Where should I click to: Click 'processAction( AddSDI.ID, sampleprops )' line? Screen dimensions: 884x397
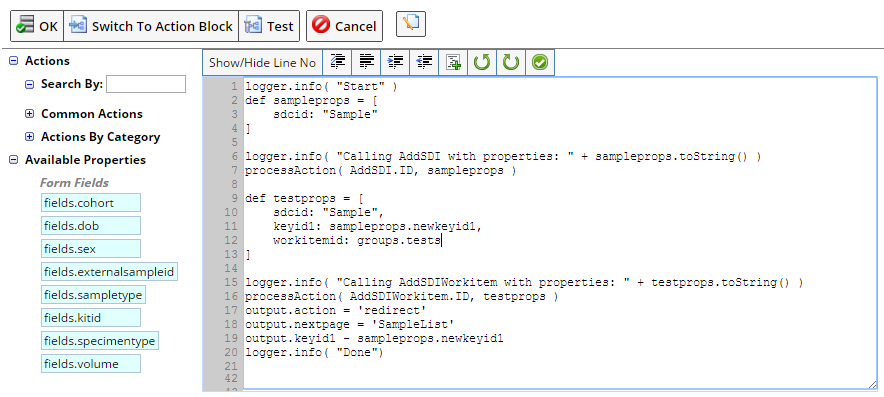[x=381, y=170]
